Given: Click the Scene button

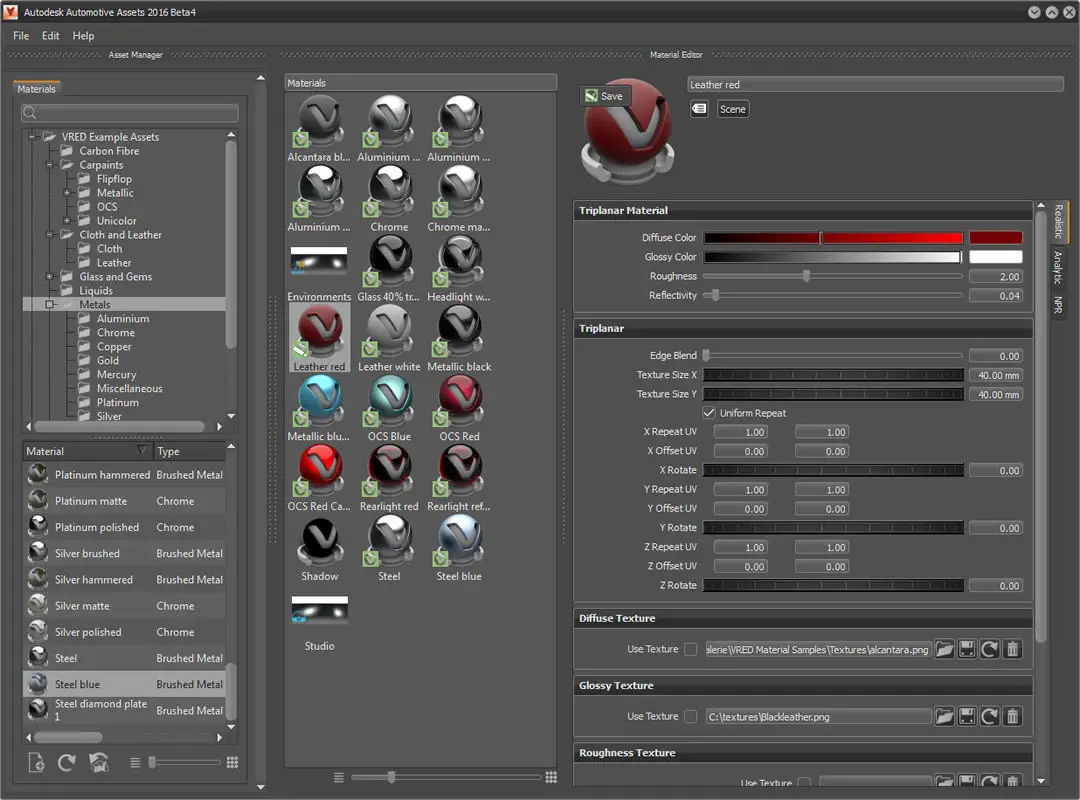Looking at the screenshot, I should (x=733, y=109).
